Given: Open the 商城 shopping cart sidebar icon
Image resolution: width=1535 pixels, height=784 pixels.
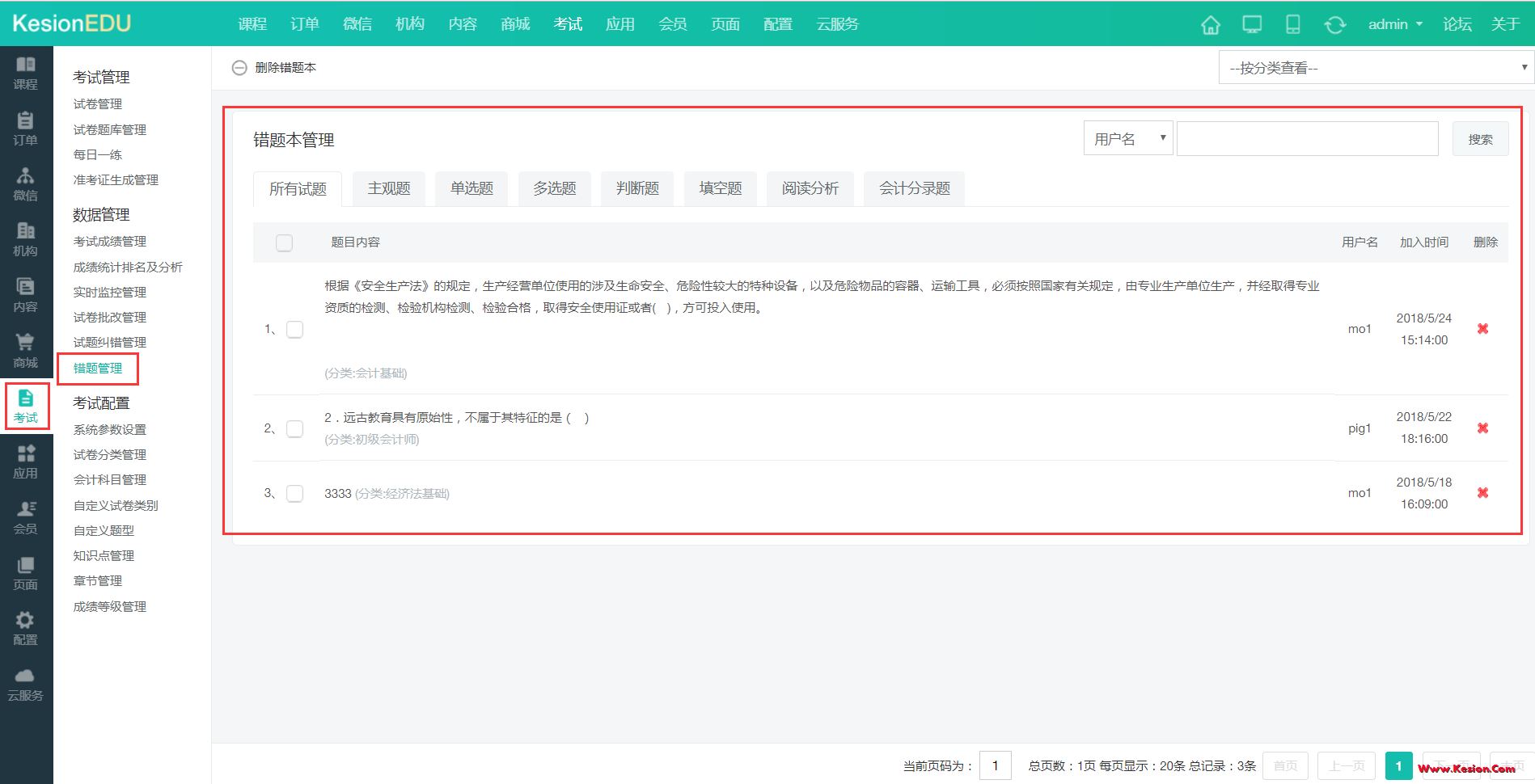Looking at the screenshot, I should point(25,350).
